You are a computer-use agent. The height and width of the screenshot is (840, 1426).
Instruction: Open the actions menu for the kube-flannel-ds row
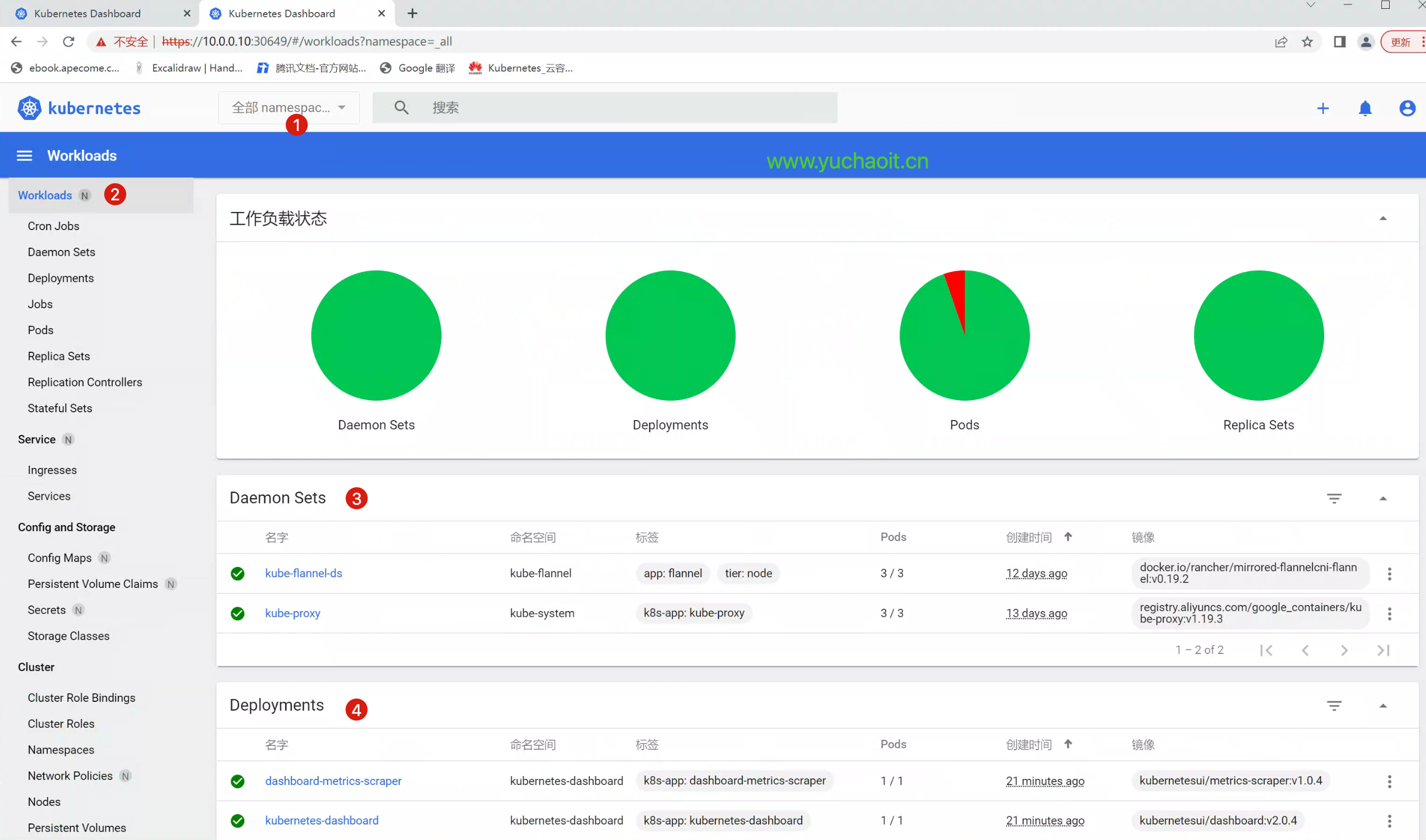coord(1389,574)
